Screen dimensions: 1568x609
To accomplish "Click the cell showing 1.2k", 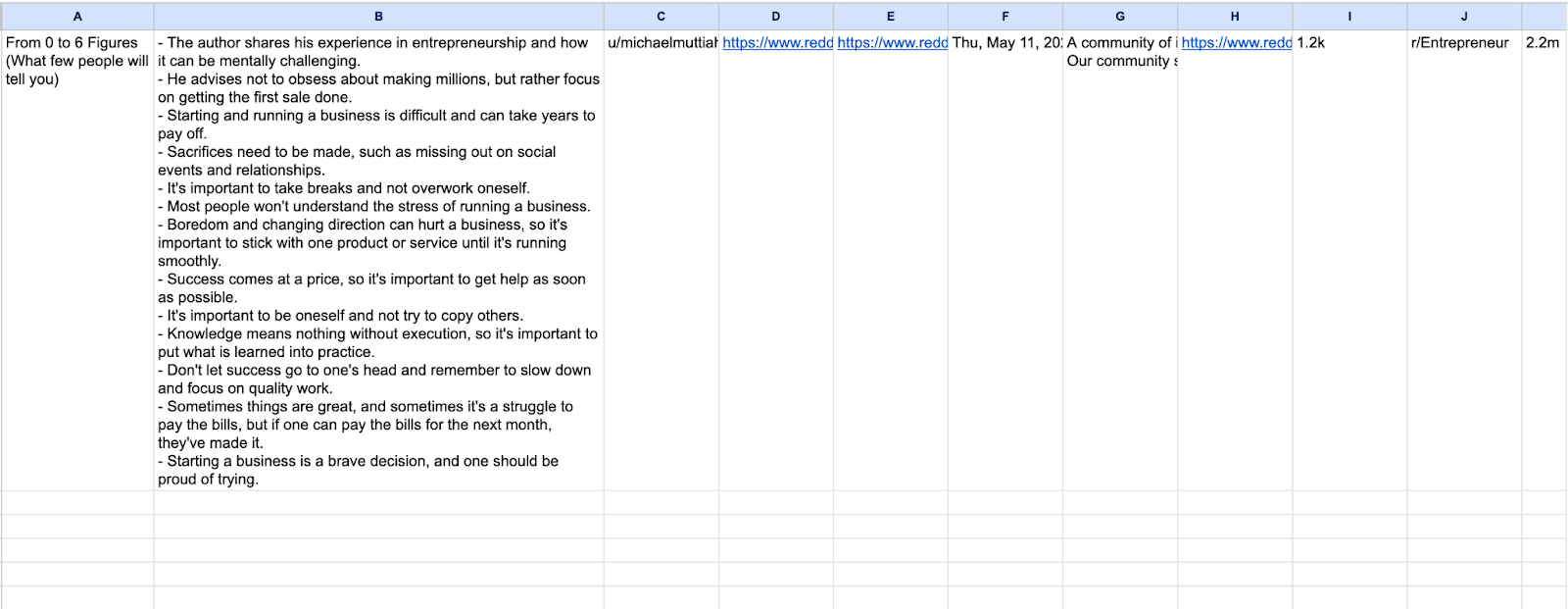I will coord(1349,260).
